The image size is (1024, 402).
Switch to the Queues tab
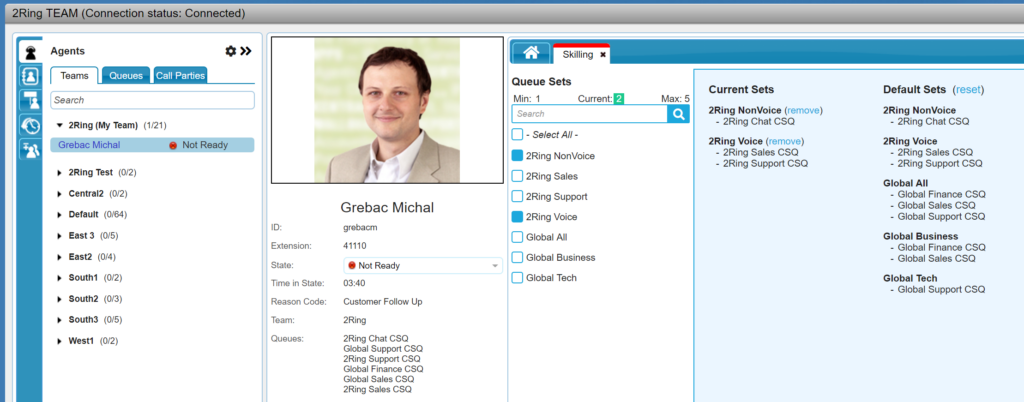(125, 75)
